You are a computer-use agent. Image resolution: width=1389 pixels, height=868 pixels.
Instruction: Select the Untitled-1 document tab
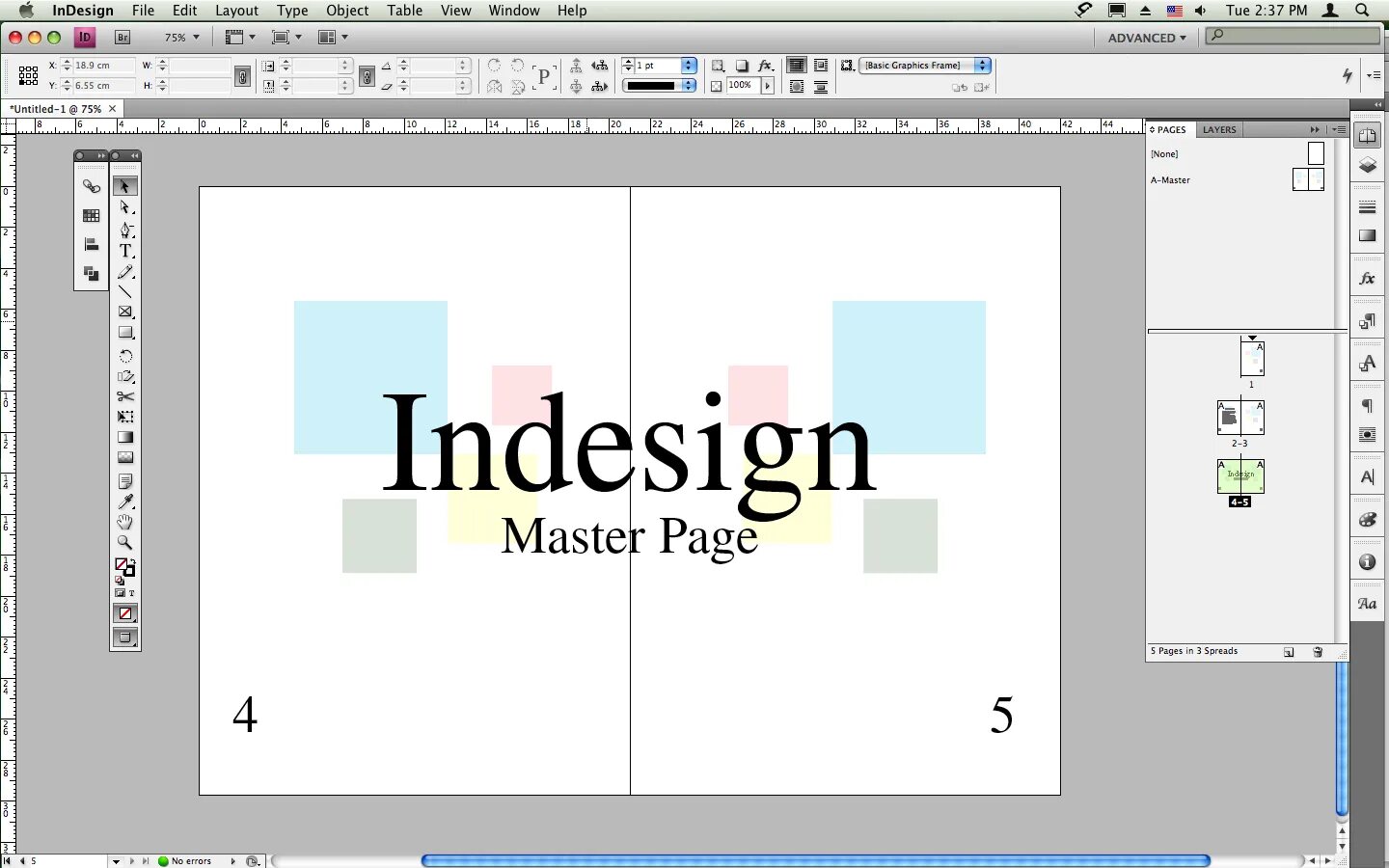63,109
